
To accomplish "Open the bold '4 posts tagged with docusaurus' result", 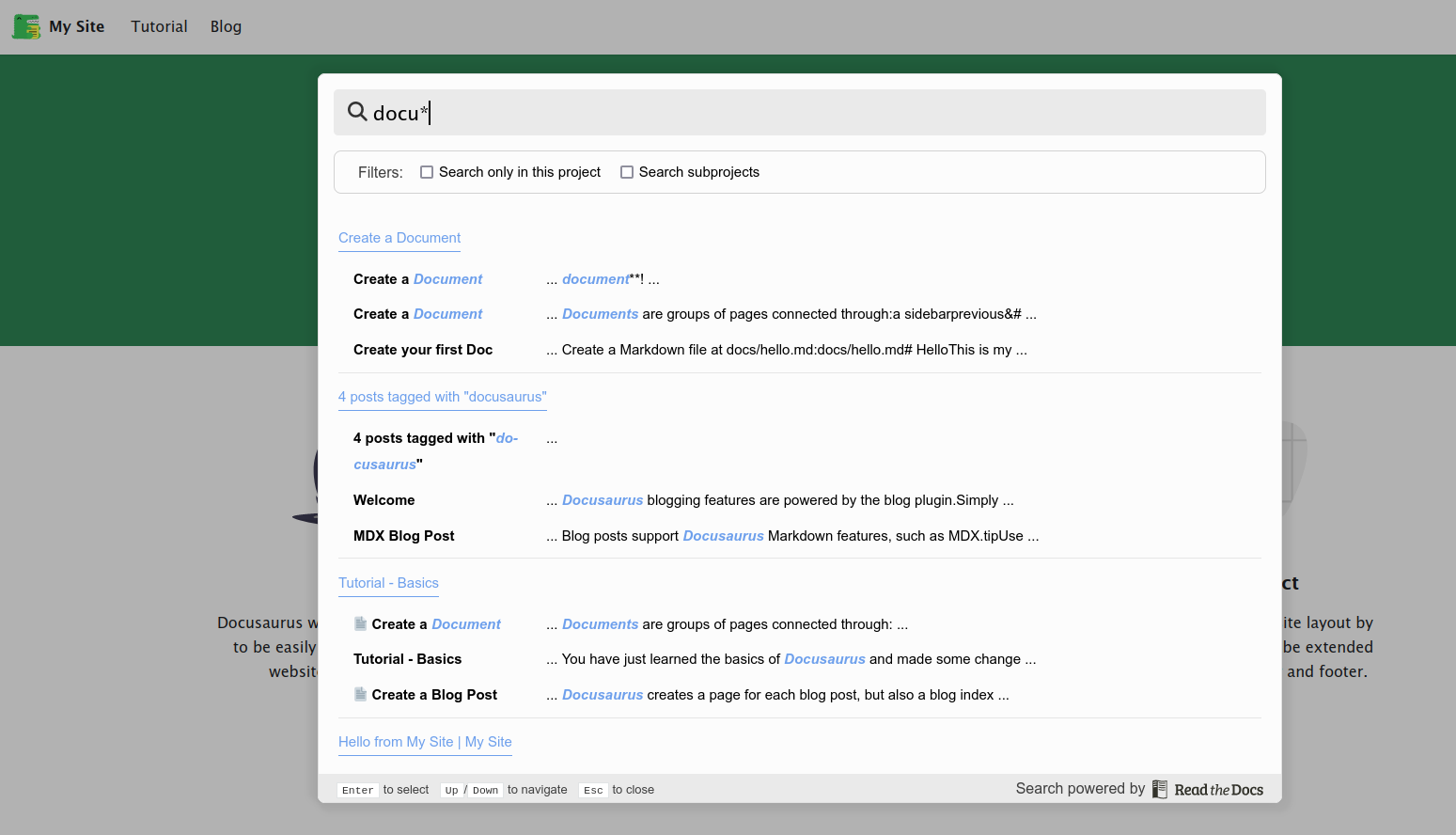I will click(800, 451).
